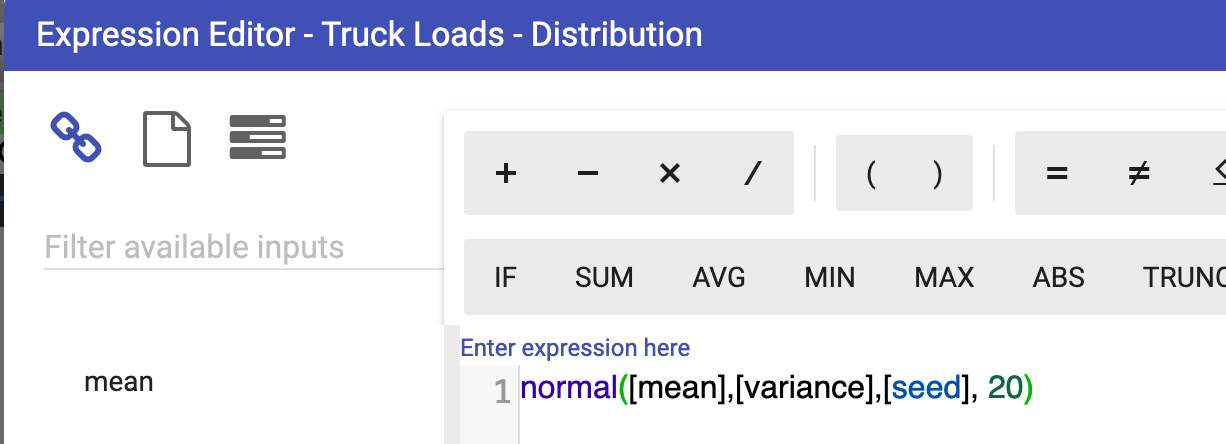Insert an opening parenthesis
Image resolution: width=1226 pixels, height=444 pixels.
(x=871, y=174)
